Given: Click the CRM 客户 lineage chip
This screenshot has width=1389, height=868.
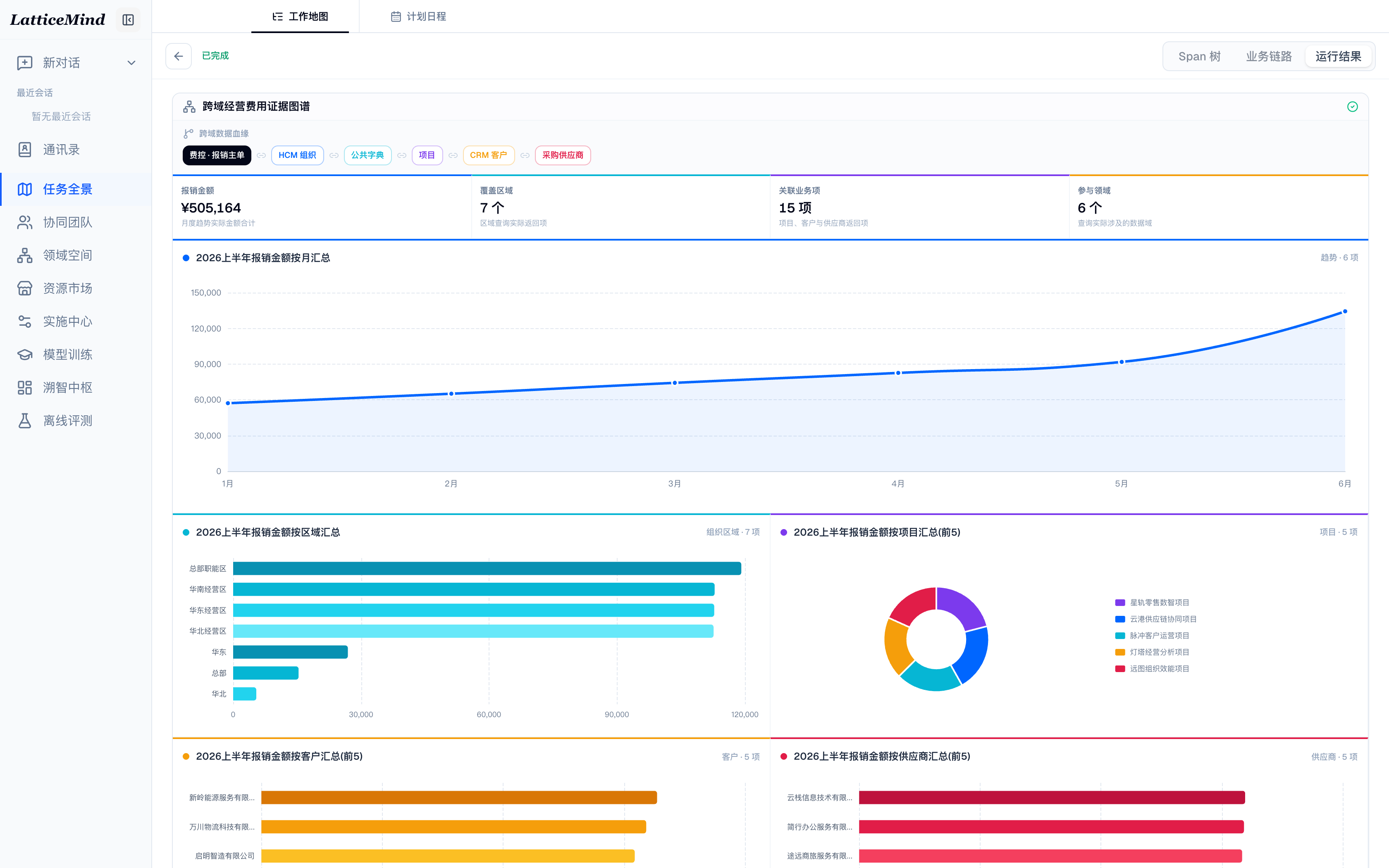Looking at the screenshot, I should click(x=489, y=155).
